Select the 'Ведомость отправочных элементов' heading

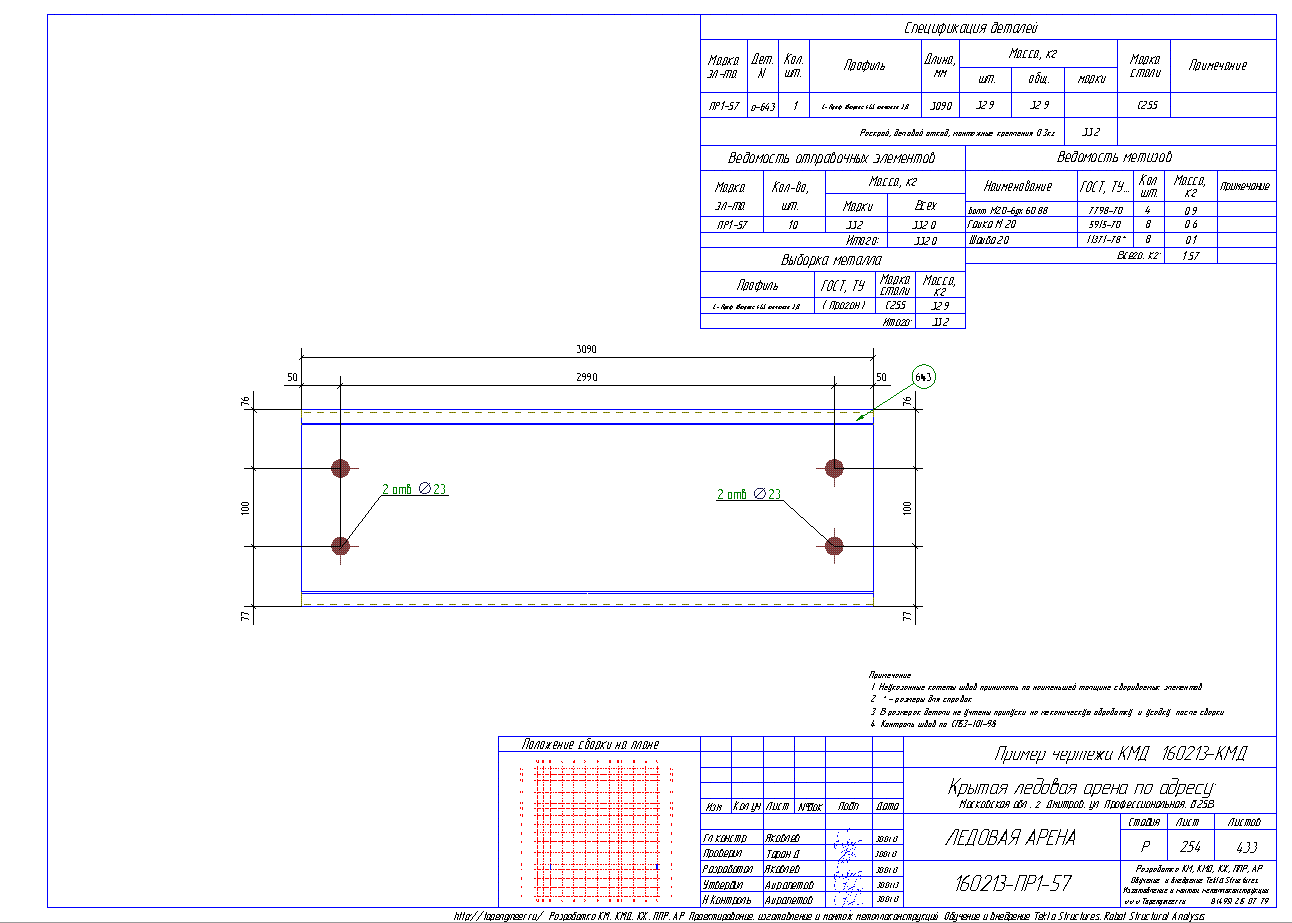pos(832,158)
